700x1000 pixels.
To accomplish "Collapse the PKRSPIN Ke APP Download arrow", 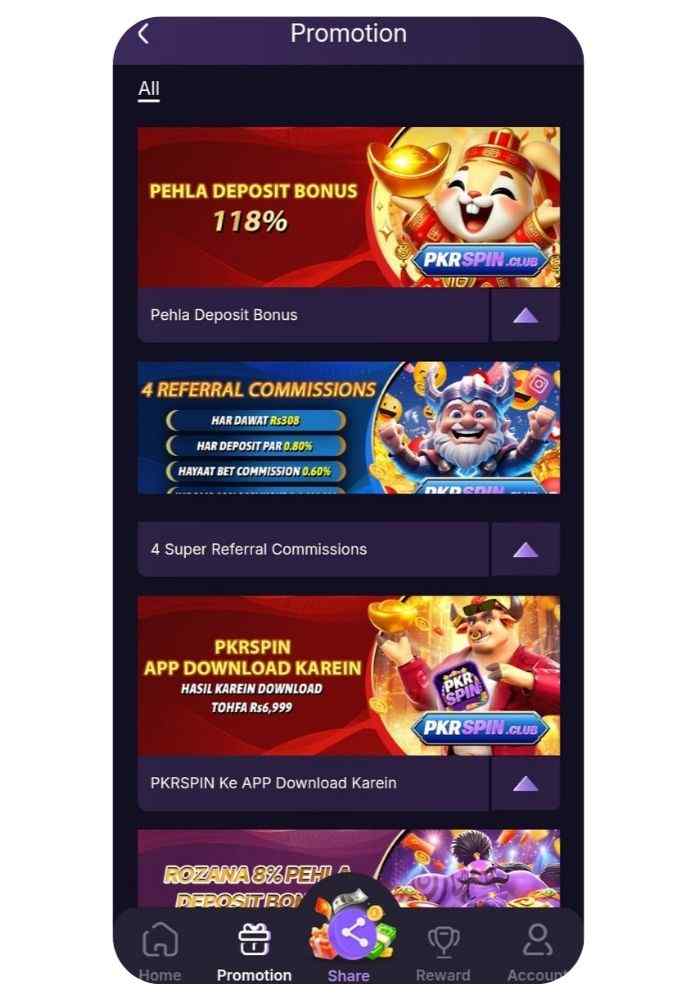I will [x=525, y=784].
